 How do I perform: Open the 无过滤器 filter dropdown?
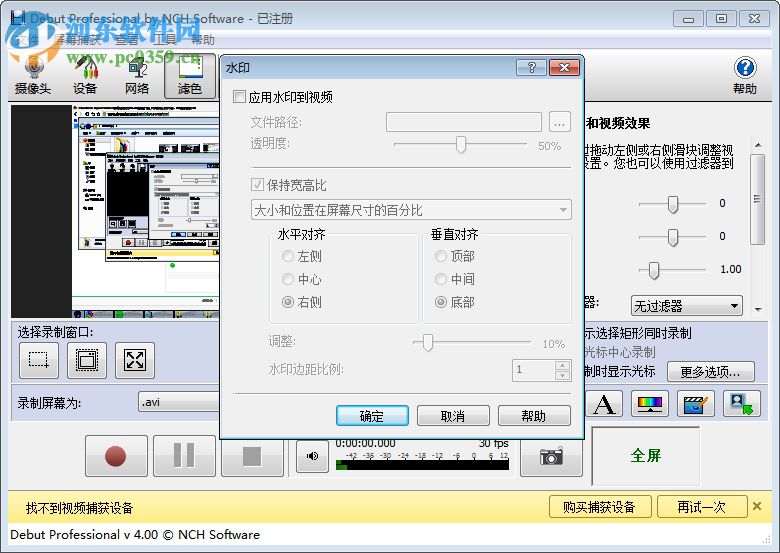(687, 305)
